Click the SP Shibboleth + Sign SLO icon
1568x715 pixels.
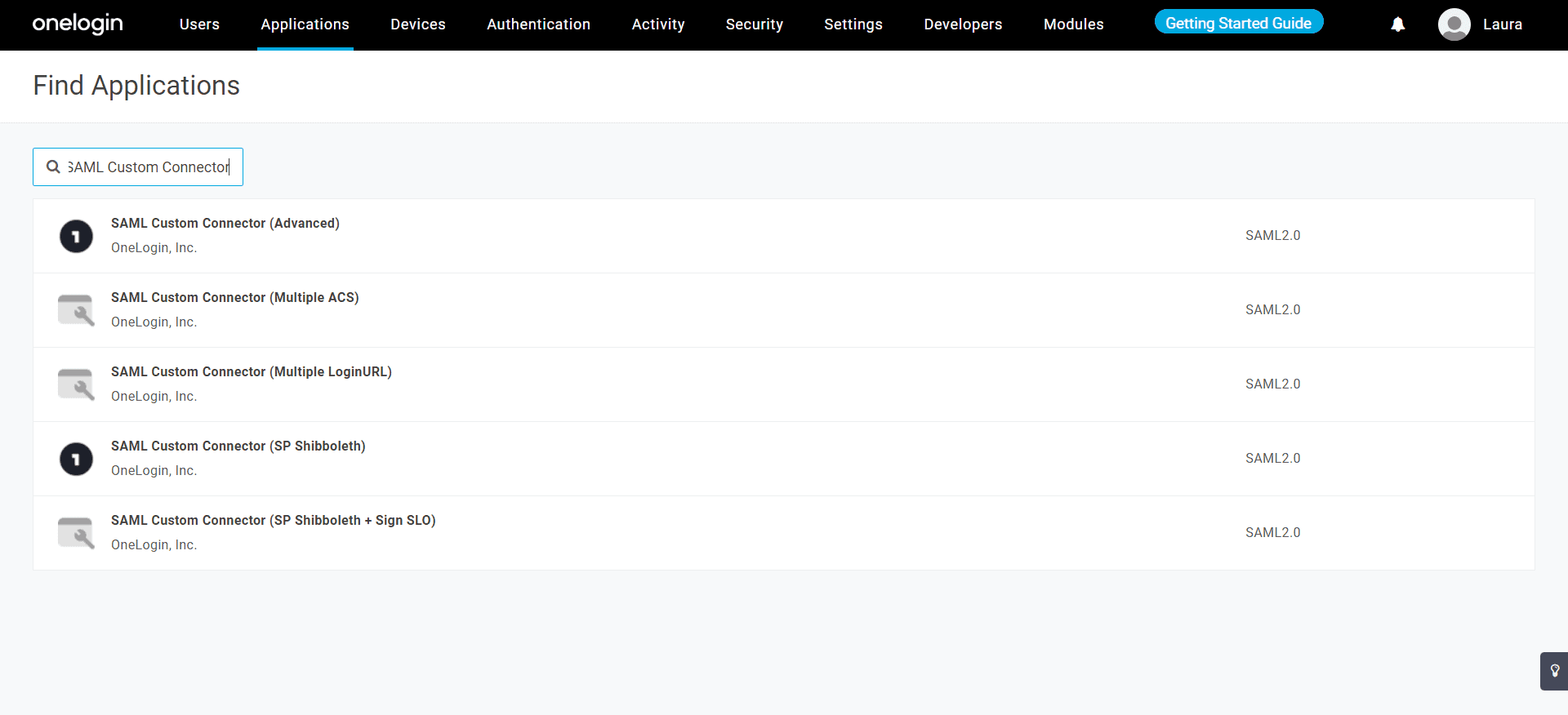coord(76,533)
